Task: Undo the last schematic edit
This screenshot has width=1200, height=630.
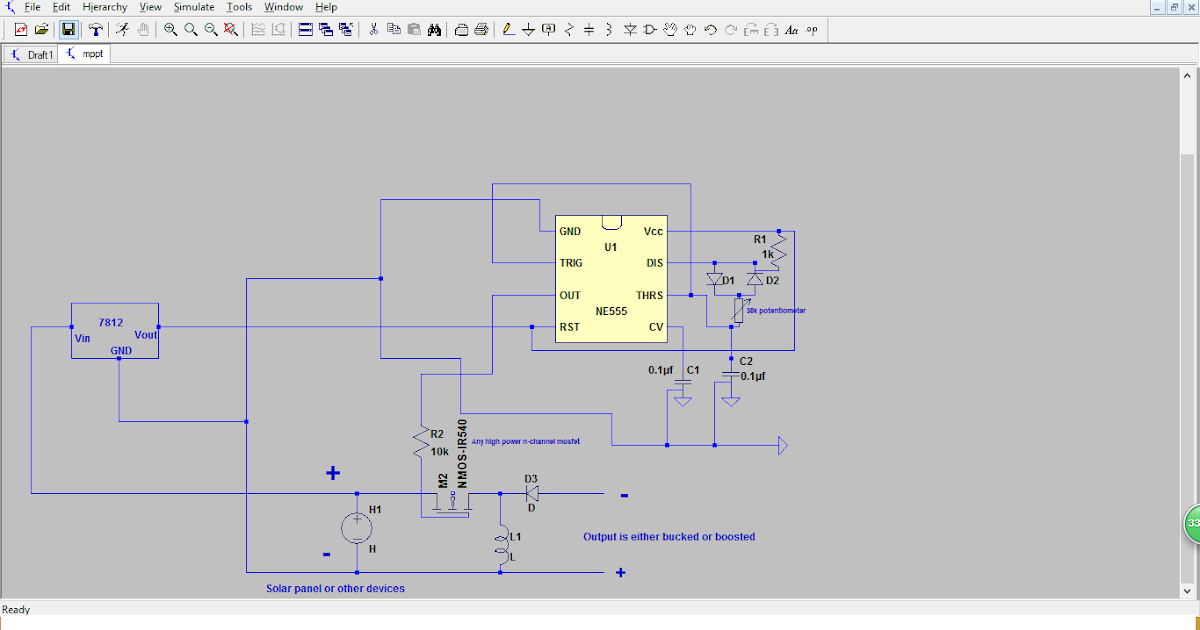Action: pyautogui.click(x=711, y=29)
